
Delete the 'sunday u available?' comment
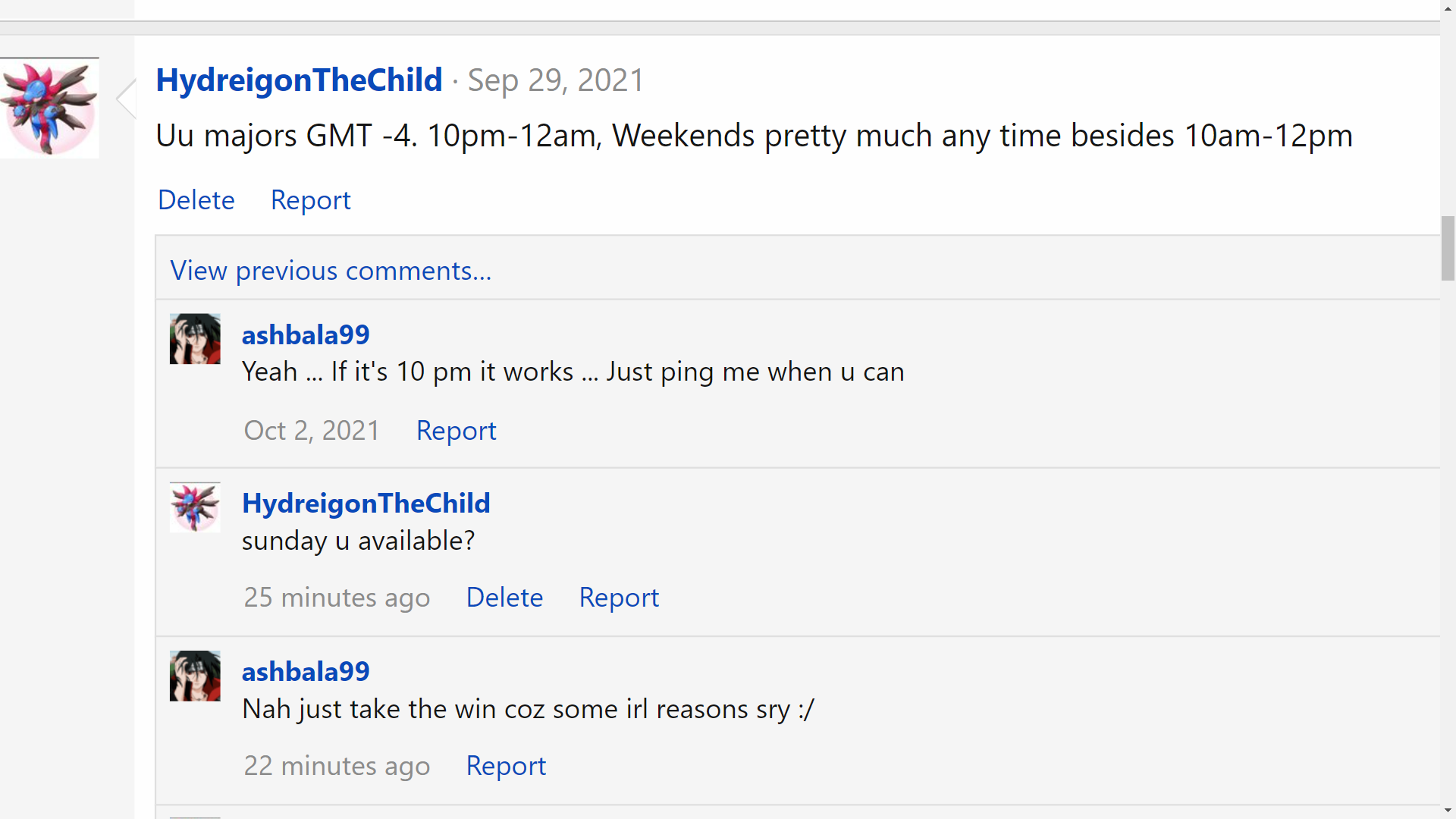point(504,598)
